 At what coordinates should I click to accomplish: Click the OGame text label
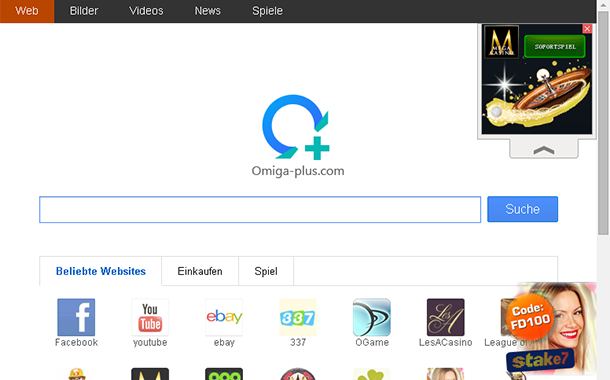click(372, 343)
